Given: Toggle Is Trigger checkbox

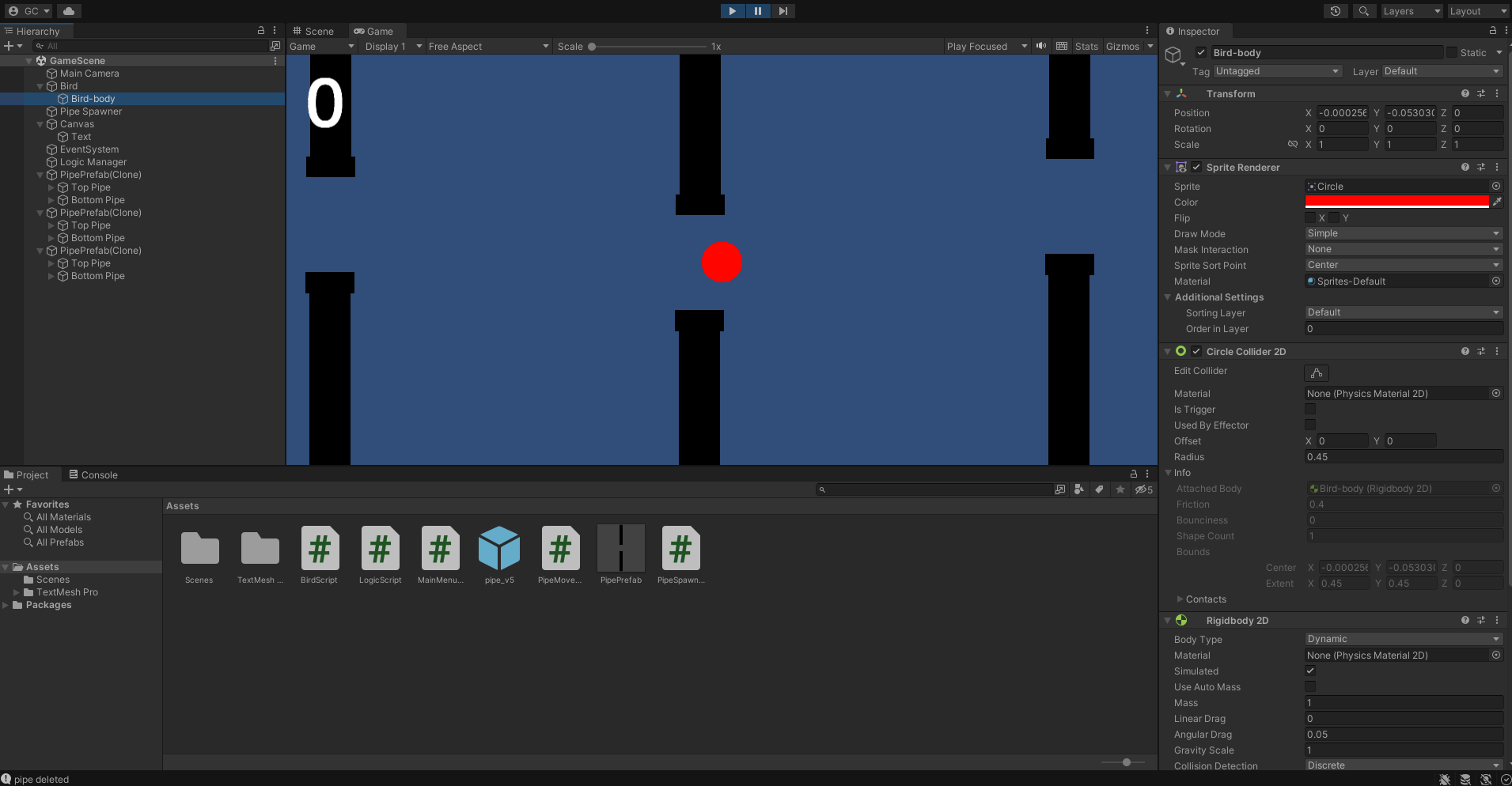Looking at the screenshot, I should click(x=1310, y=409).
